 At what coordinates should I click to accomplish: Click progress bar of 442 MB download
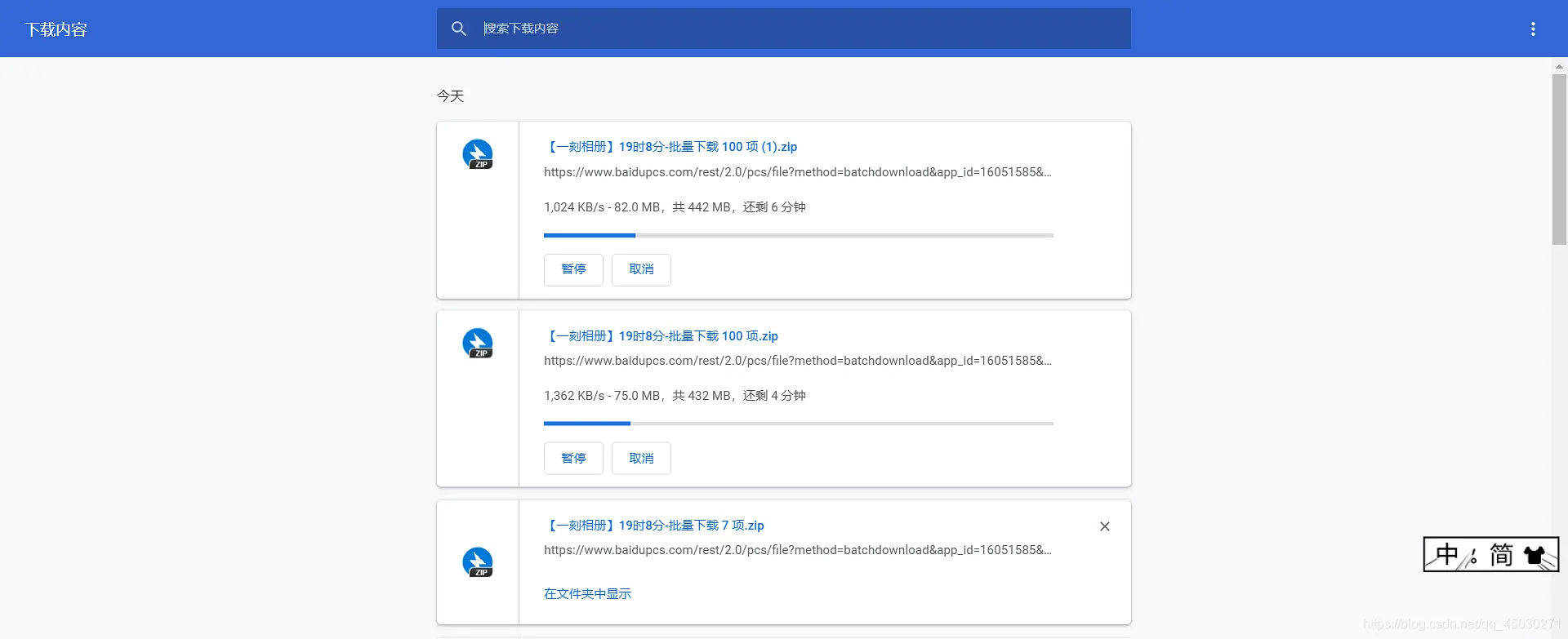tap(799, 235)
